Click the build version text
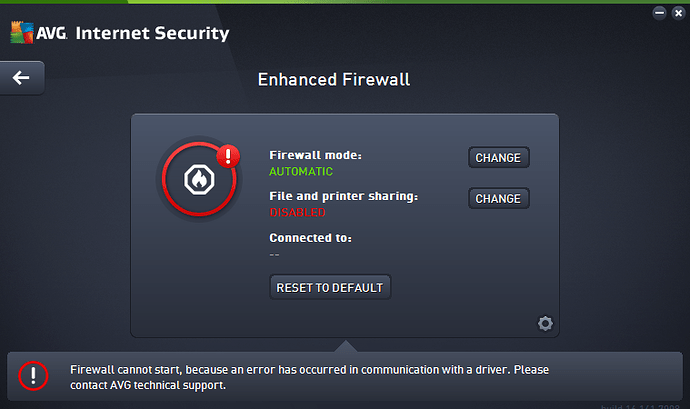690x409 pixels. 640,406
